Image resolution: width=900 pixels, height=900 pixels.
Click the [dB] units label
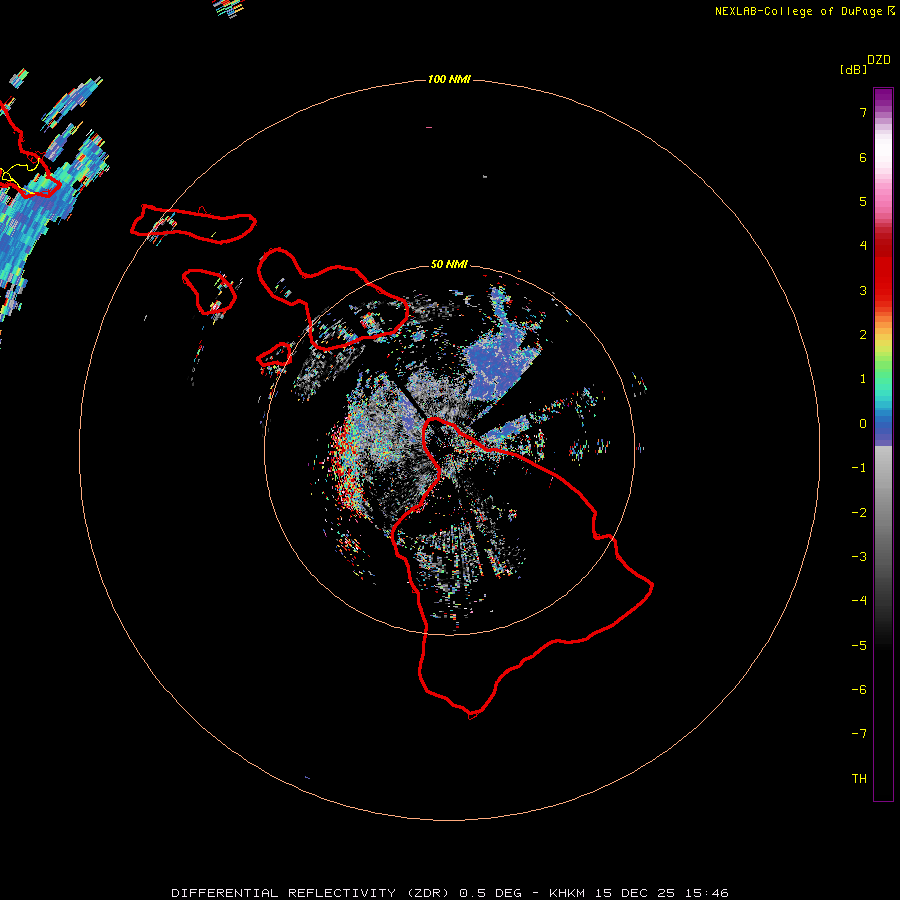tap(853, 69)
